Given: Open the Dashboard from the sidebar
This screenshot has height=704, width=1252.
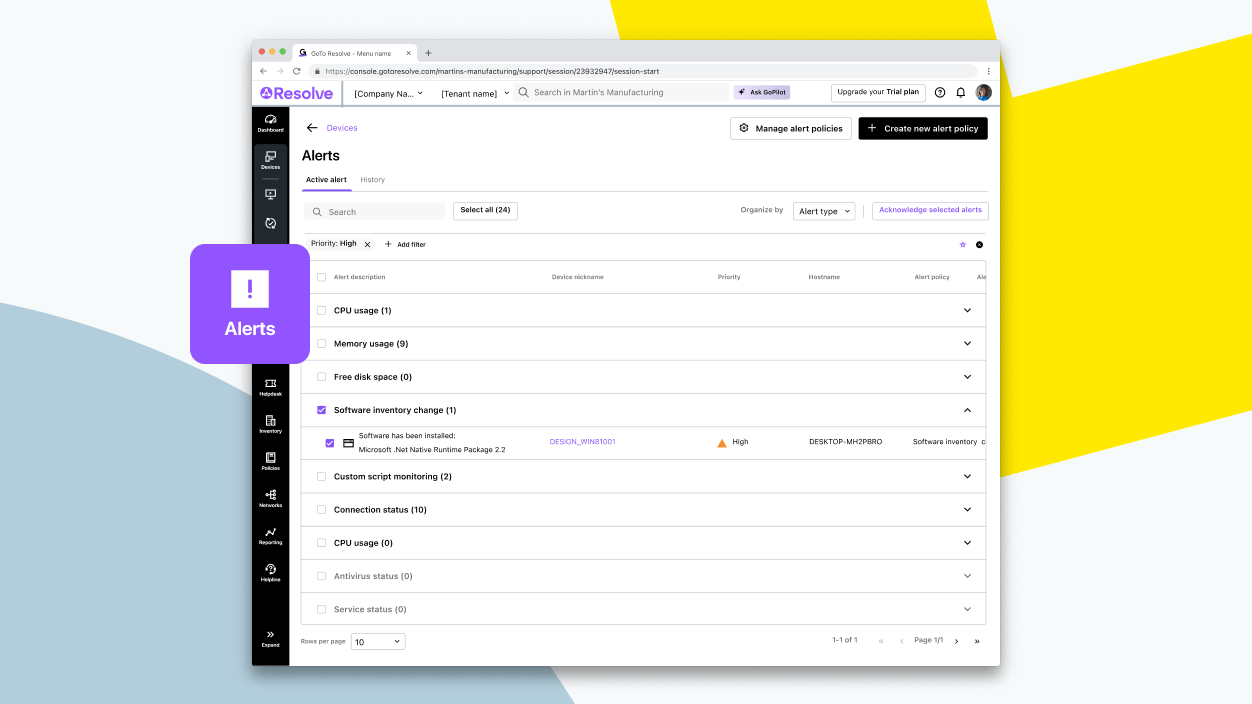Looking at the screenshot, I should click(x=270, y=122).
